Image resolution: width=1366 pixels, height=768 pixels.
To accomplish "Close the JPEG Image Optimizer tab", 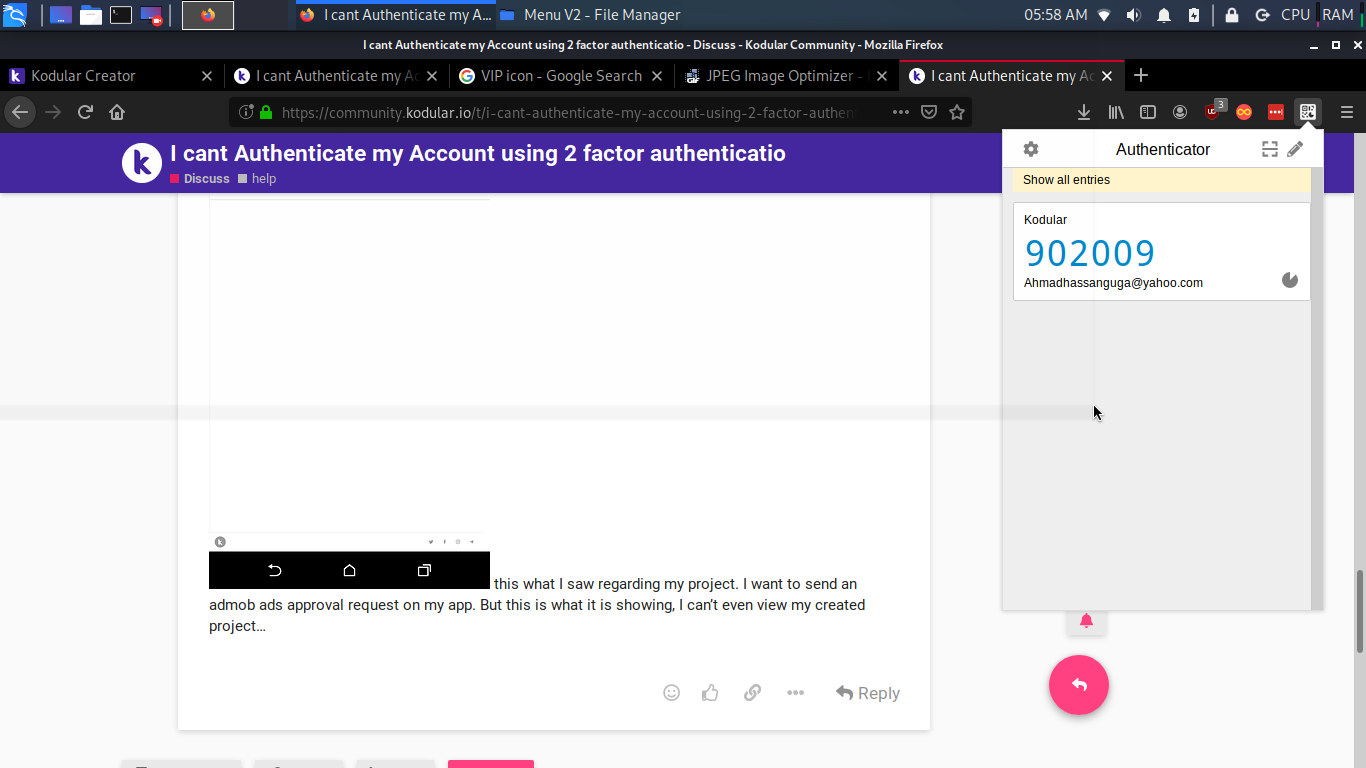I will (882, 76).
